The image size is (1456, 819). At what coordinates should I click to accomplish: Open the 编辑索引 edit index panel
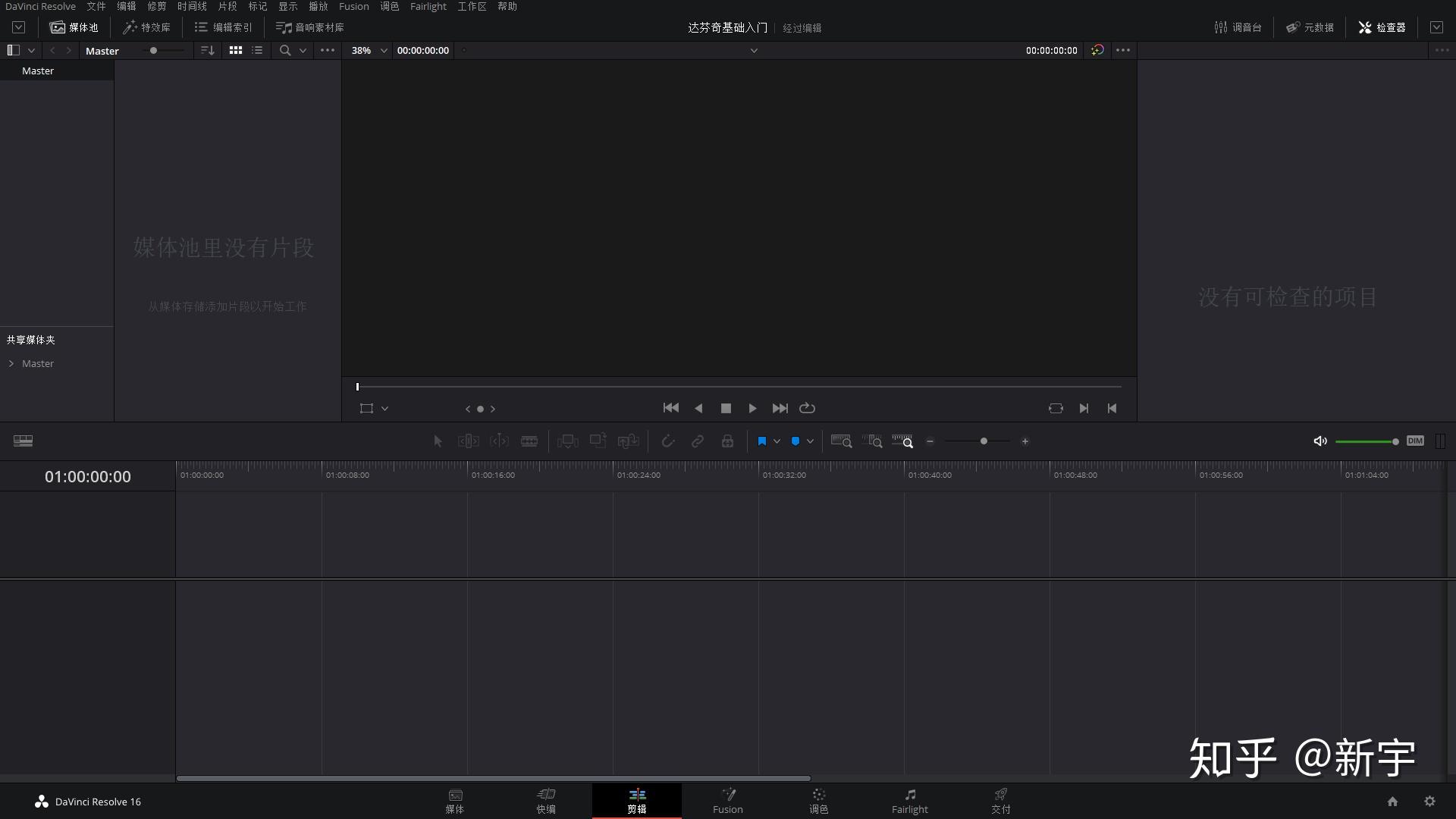(224, 27)
